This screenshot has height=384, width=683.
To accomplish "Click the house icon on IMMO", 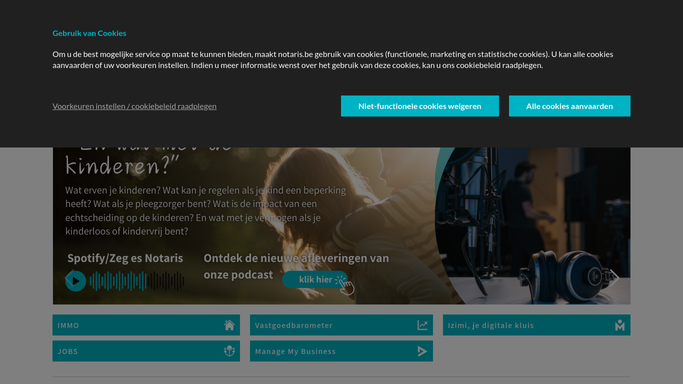I will tap(229, 325).
